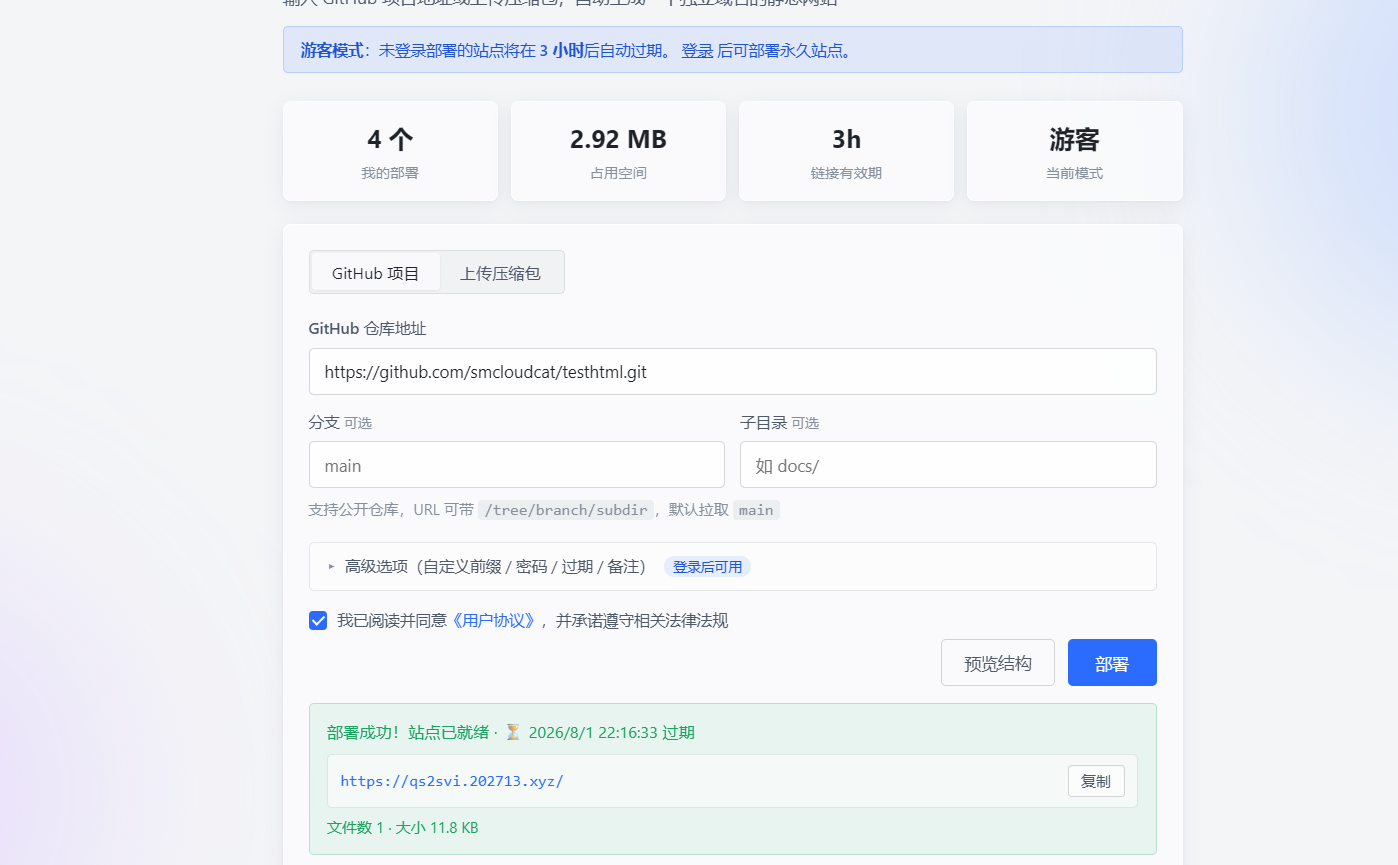Click the 分支 branch input field
This screenshot has width=1398, height=865.
(x=516, y=465)
